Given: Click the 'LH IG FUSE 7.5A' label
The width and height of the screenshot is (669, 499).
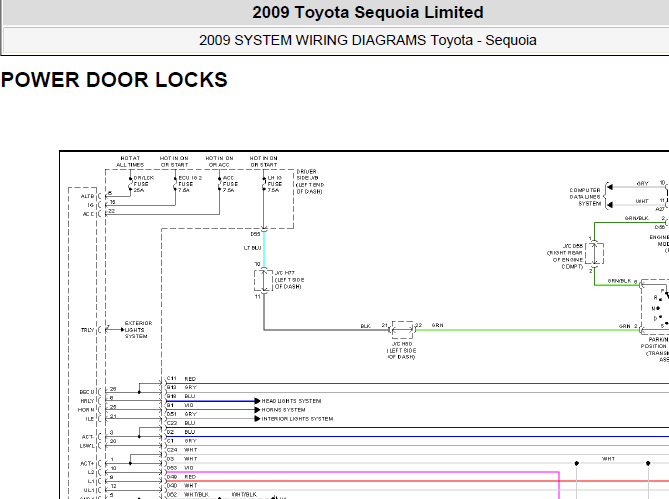Looking at the screenshot, I should [274, 184].
